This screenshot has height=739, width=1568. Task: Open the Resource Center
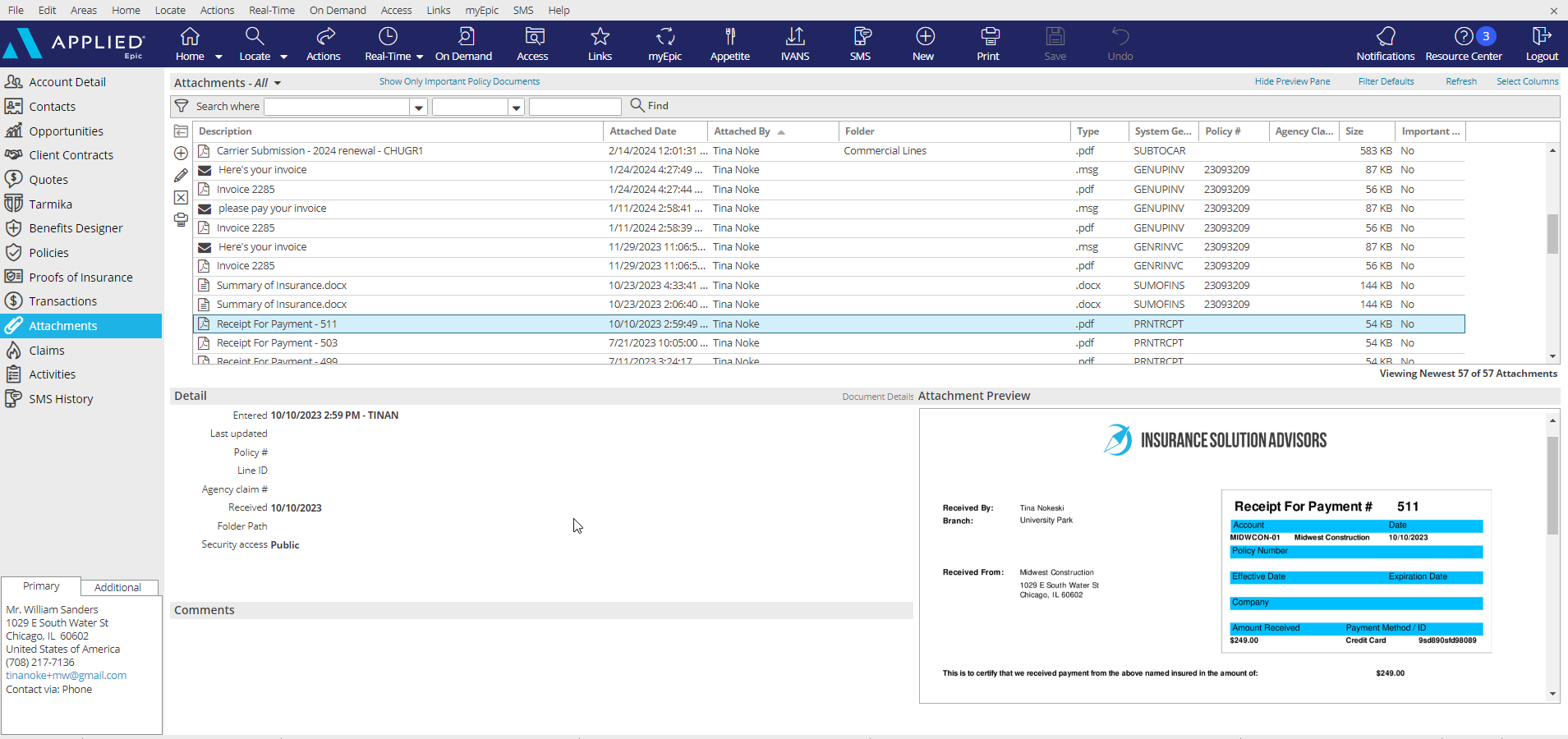[x=1463, y=44]
